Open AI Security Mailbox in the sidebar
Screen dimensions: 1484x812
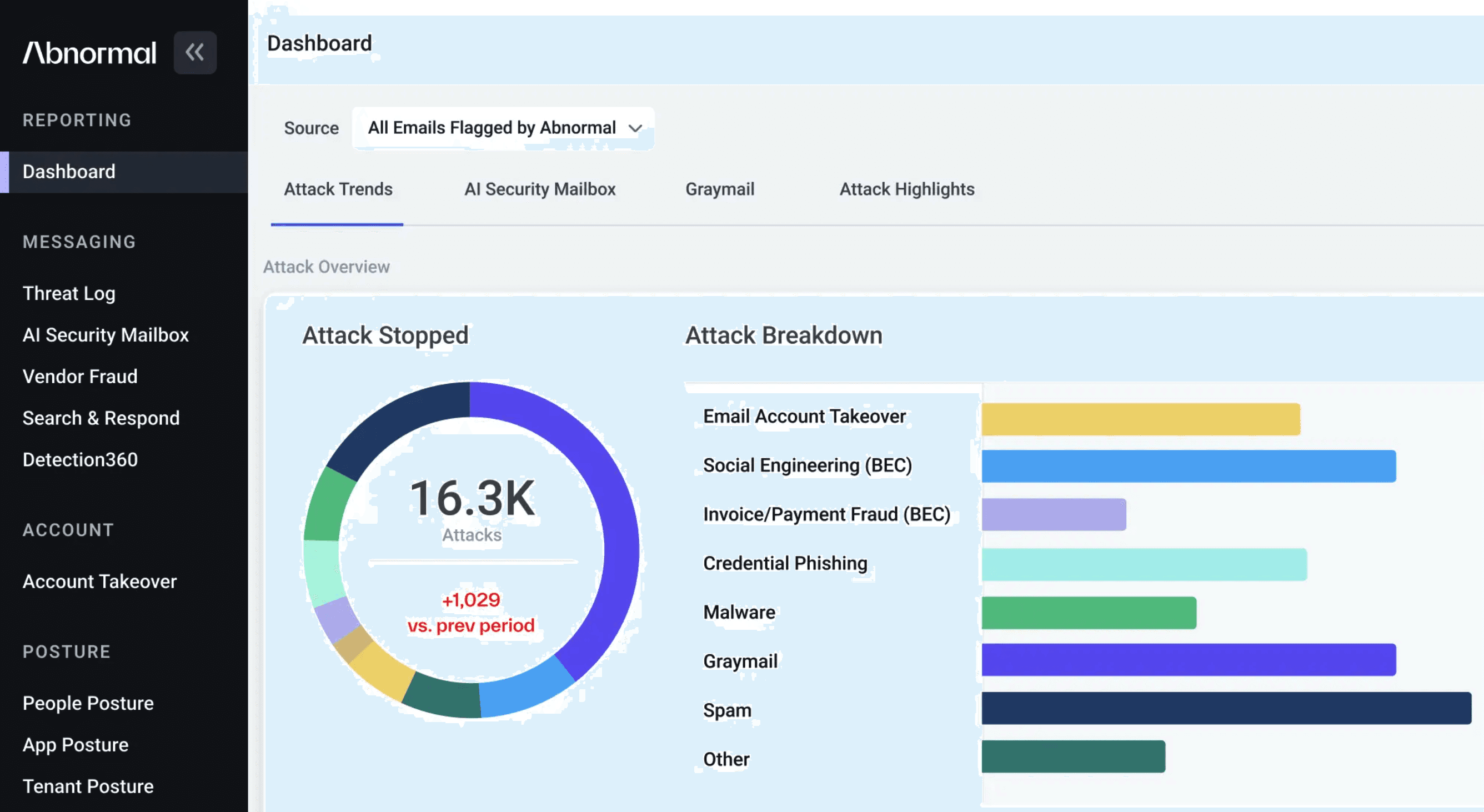click(x=106, y=335)
